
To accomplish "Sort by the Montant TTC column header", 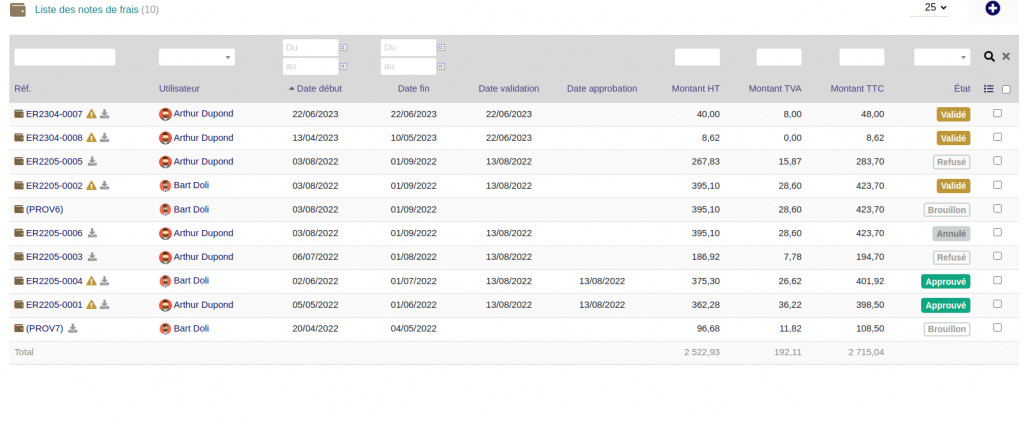I will pyautogui.click(x=857, y=88).
